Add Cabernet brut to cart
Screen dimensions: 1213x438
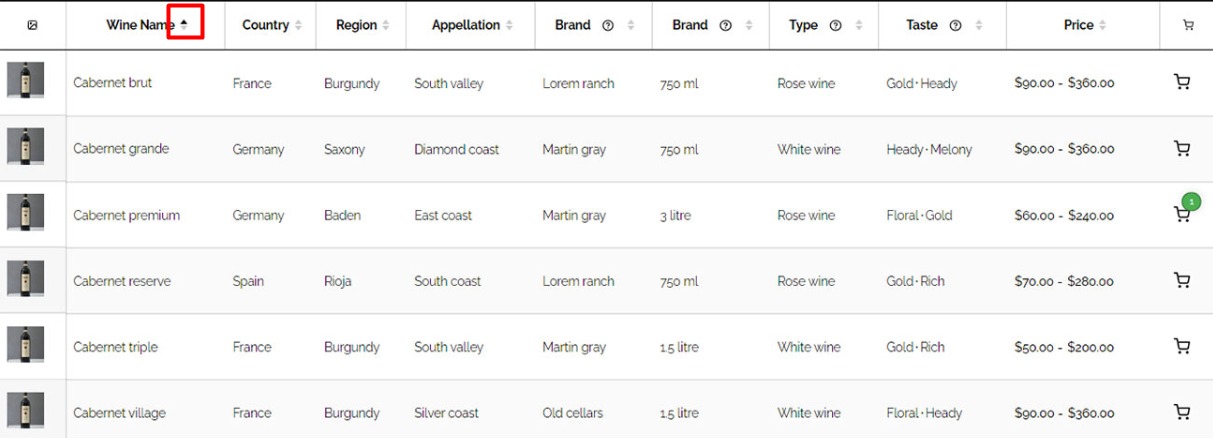tap(1182, 83)
